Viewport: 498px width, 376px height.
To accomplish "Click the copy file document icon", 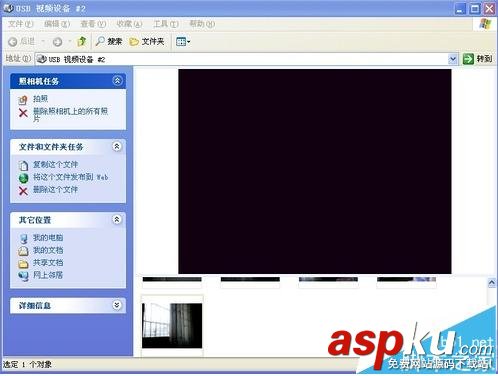I will (x=23, y=165).
